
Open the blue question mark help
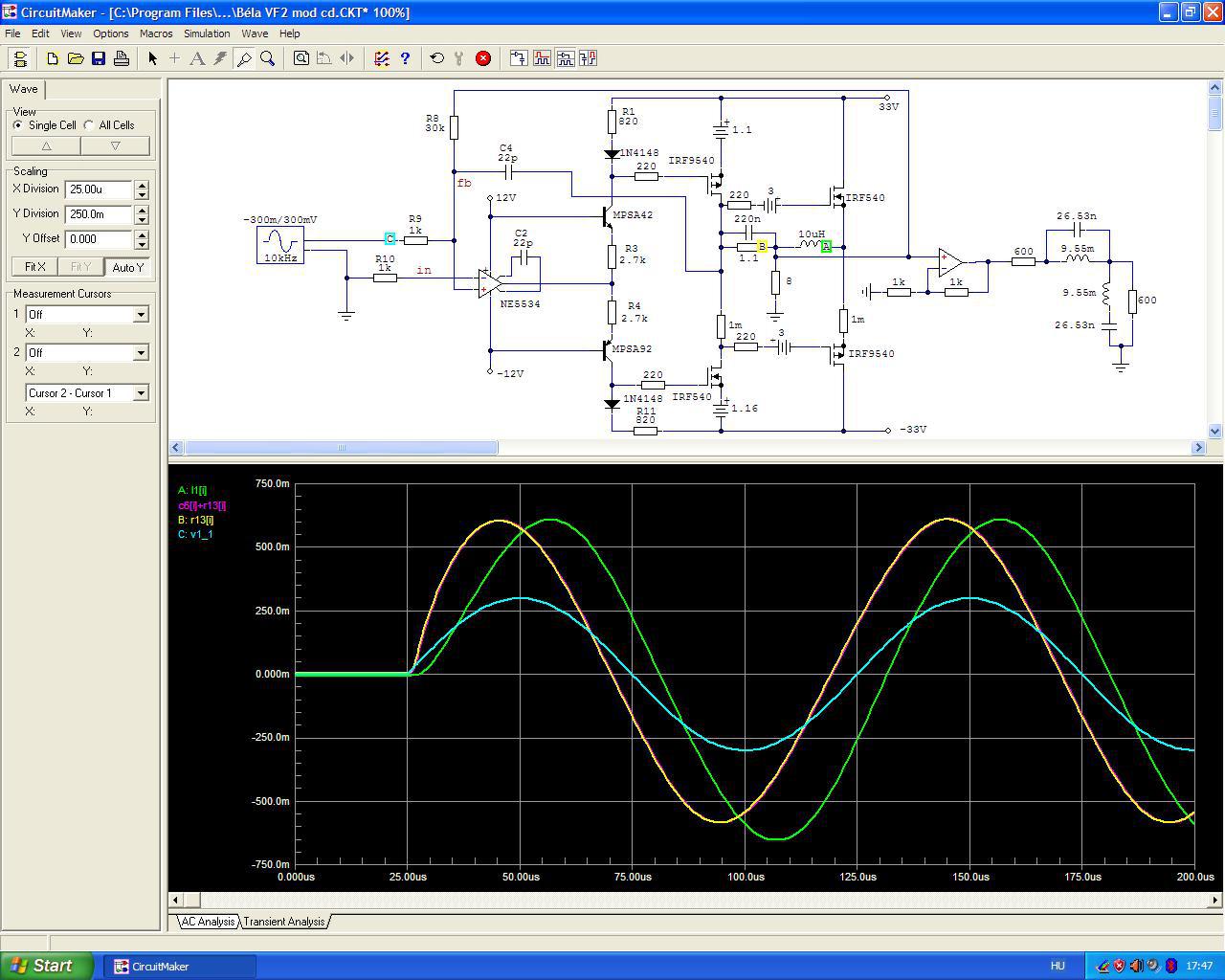coord(405,58)
